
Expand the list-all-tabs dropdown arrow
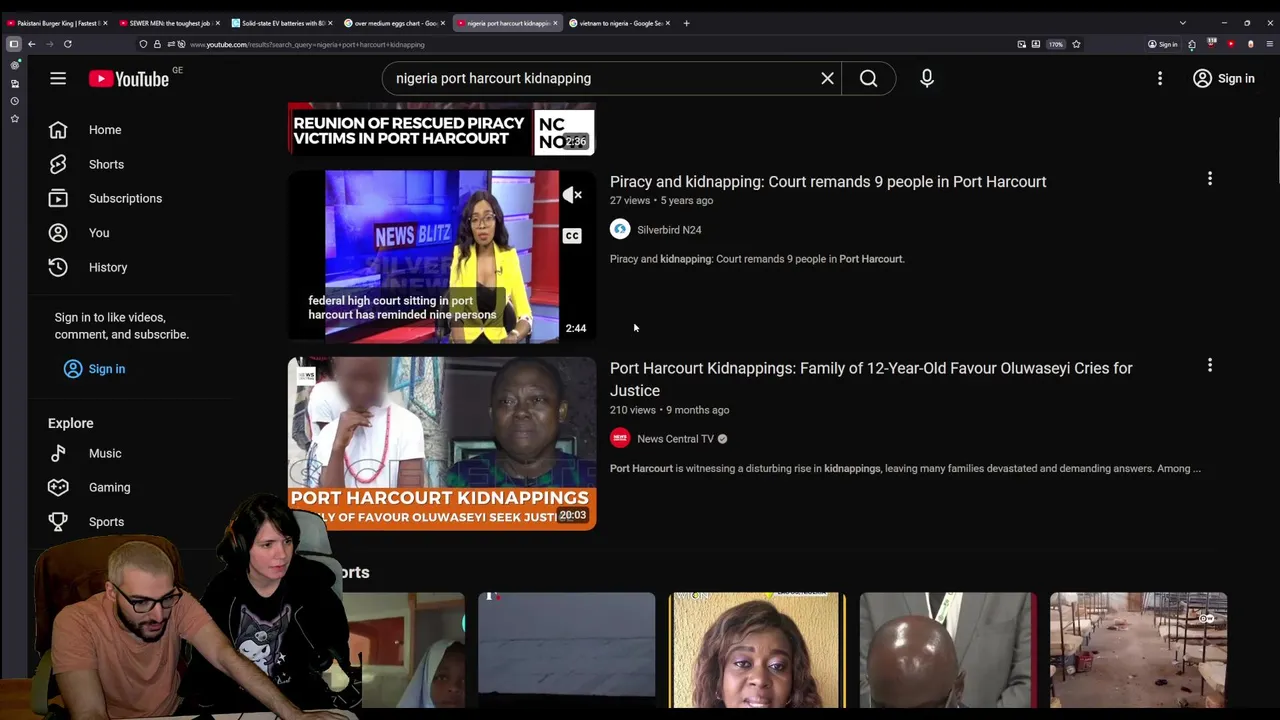(1182, 23)
